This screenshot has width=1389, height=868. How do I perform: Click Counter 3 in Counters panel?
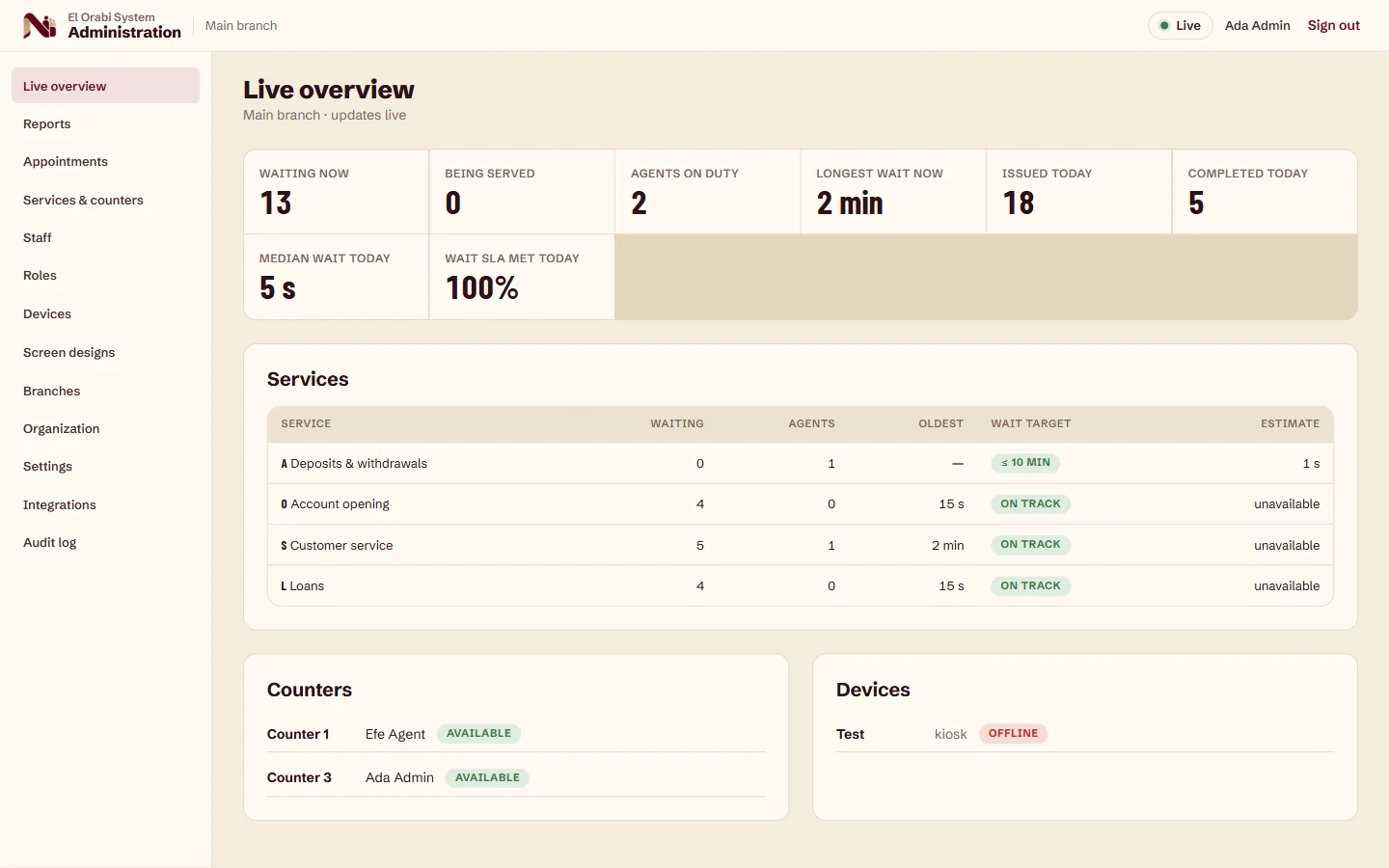pyautogui.click(x=299, y=777)
